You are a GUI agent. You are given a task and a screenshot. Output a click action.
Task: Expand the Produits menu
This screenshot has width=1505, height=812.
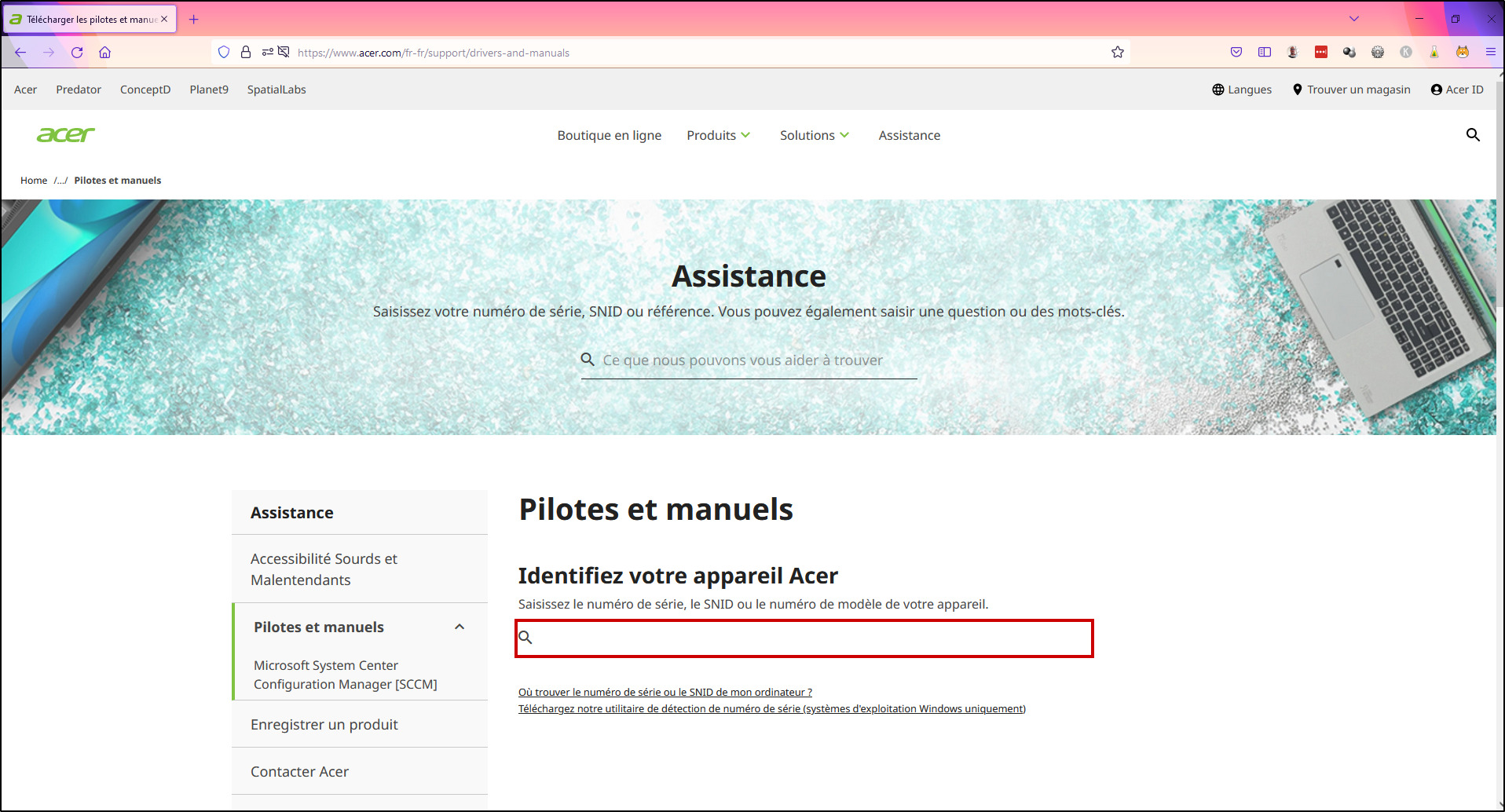719,135
